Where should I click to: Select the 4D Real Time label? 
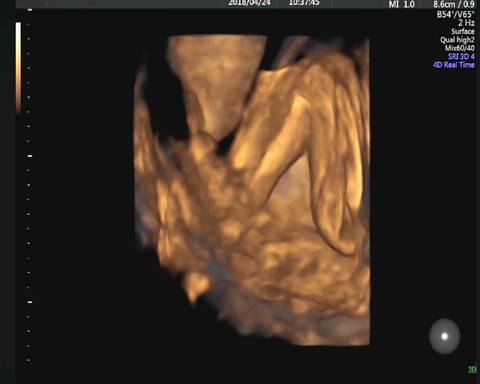[454, 65]
